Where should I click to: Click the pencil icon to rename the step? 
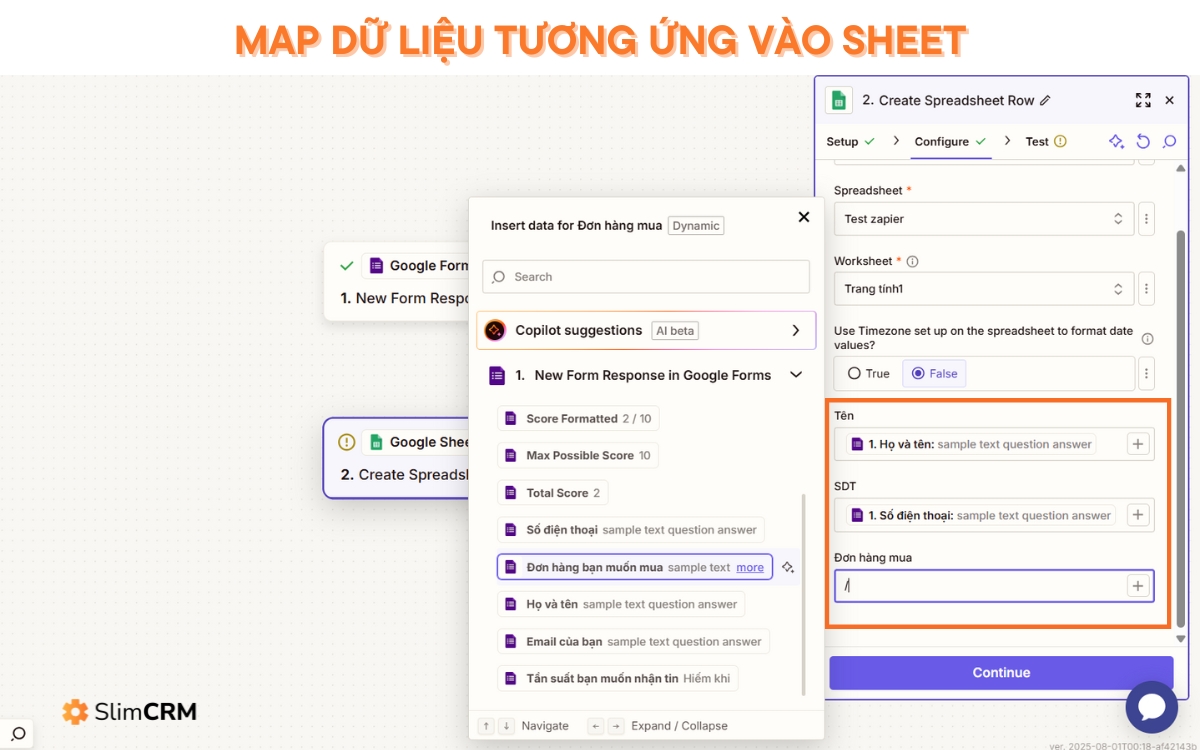[1046, 100]
